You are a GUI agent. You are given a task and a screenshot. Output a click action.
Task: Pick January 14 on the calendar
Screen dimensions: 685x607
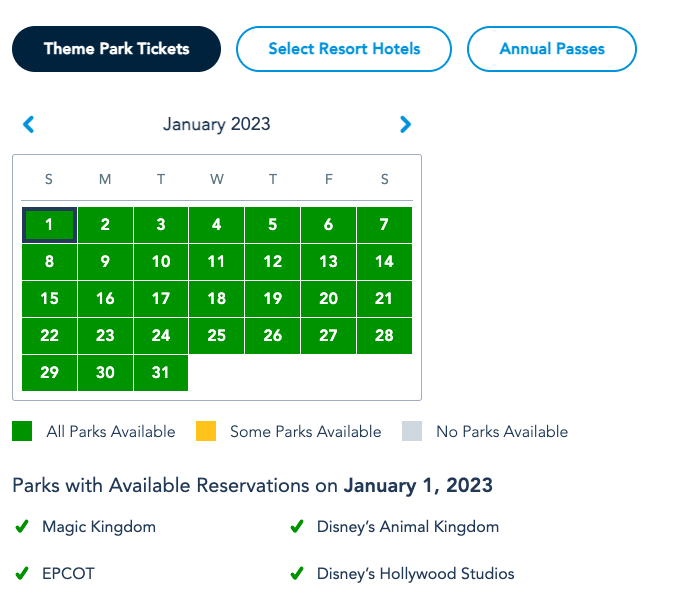(384, 262)
